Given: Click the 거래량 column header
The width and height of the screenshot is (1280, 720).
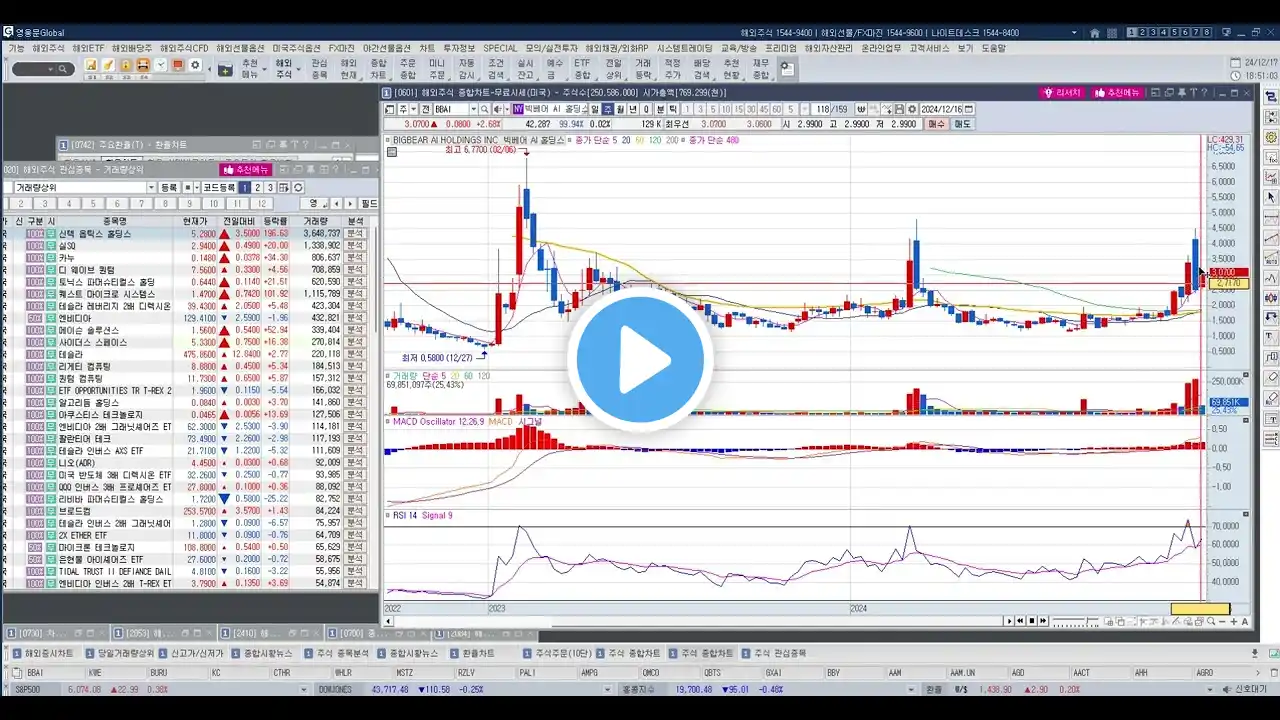Looking at the screenshot, I should pyautogui.click(x=316, y=221).
